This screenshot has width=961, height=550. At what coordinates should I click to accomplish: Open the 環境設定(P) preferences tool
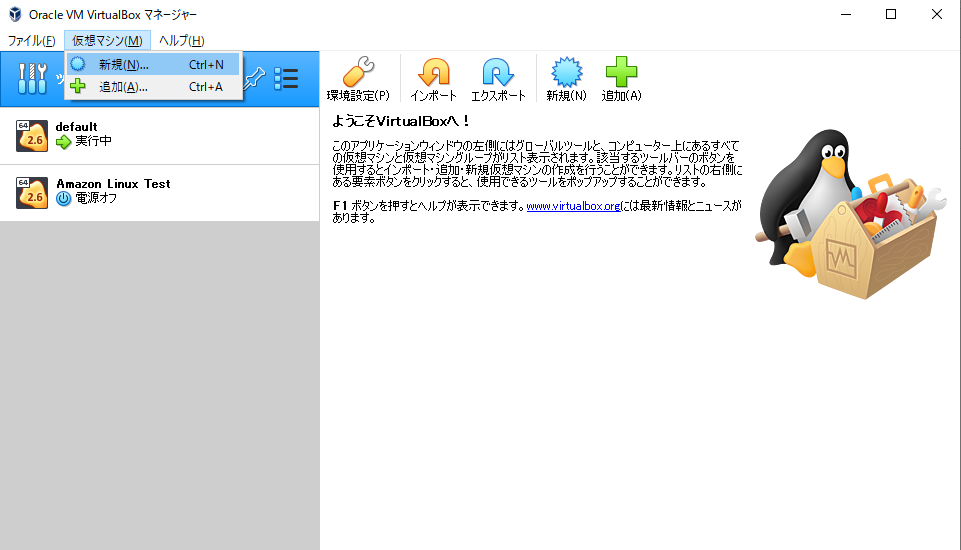358,78
